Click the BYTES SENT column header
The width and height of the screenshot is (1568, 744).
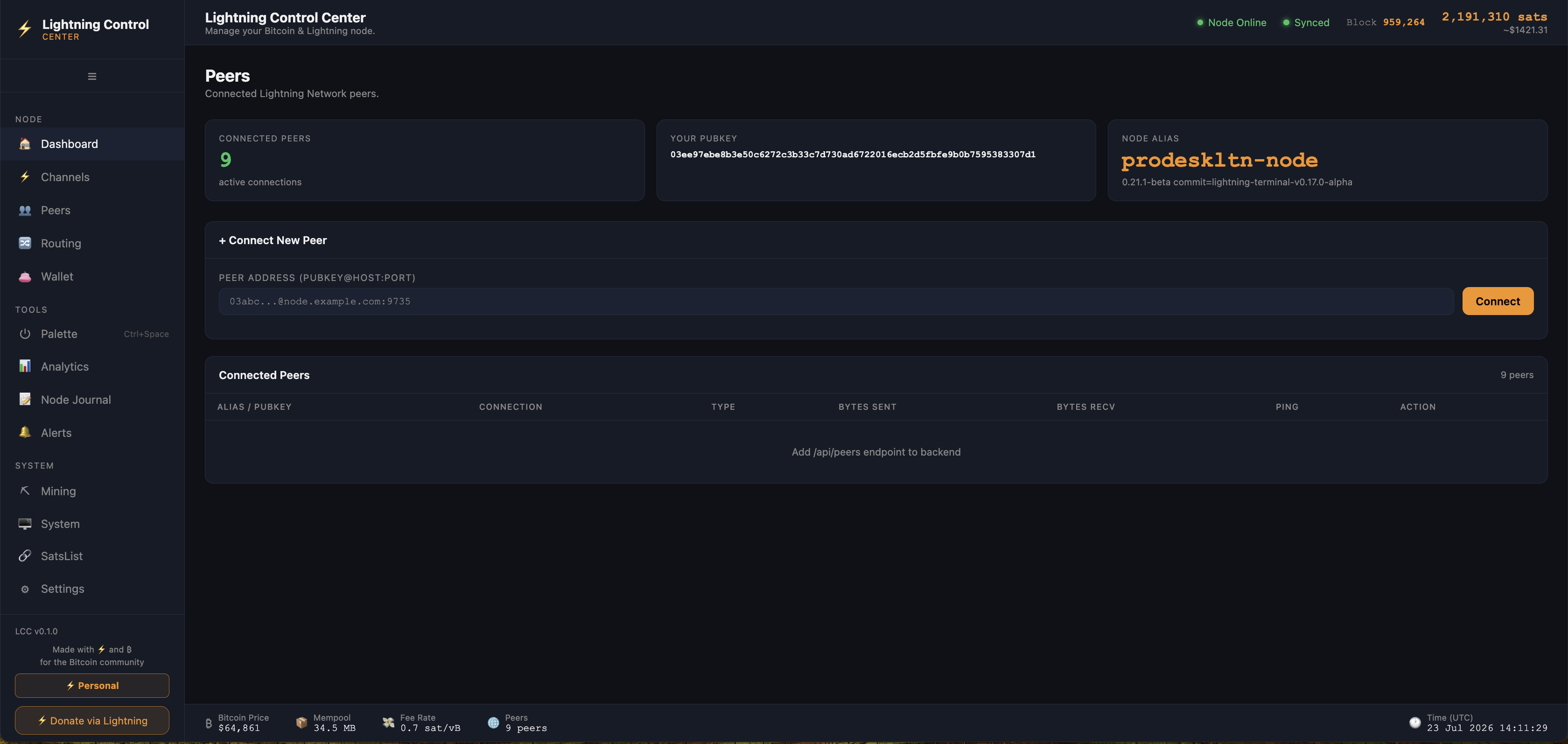(x=868, y=407)
